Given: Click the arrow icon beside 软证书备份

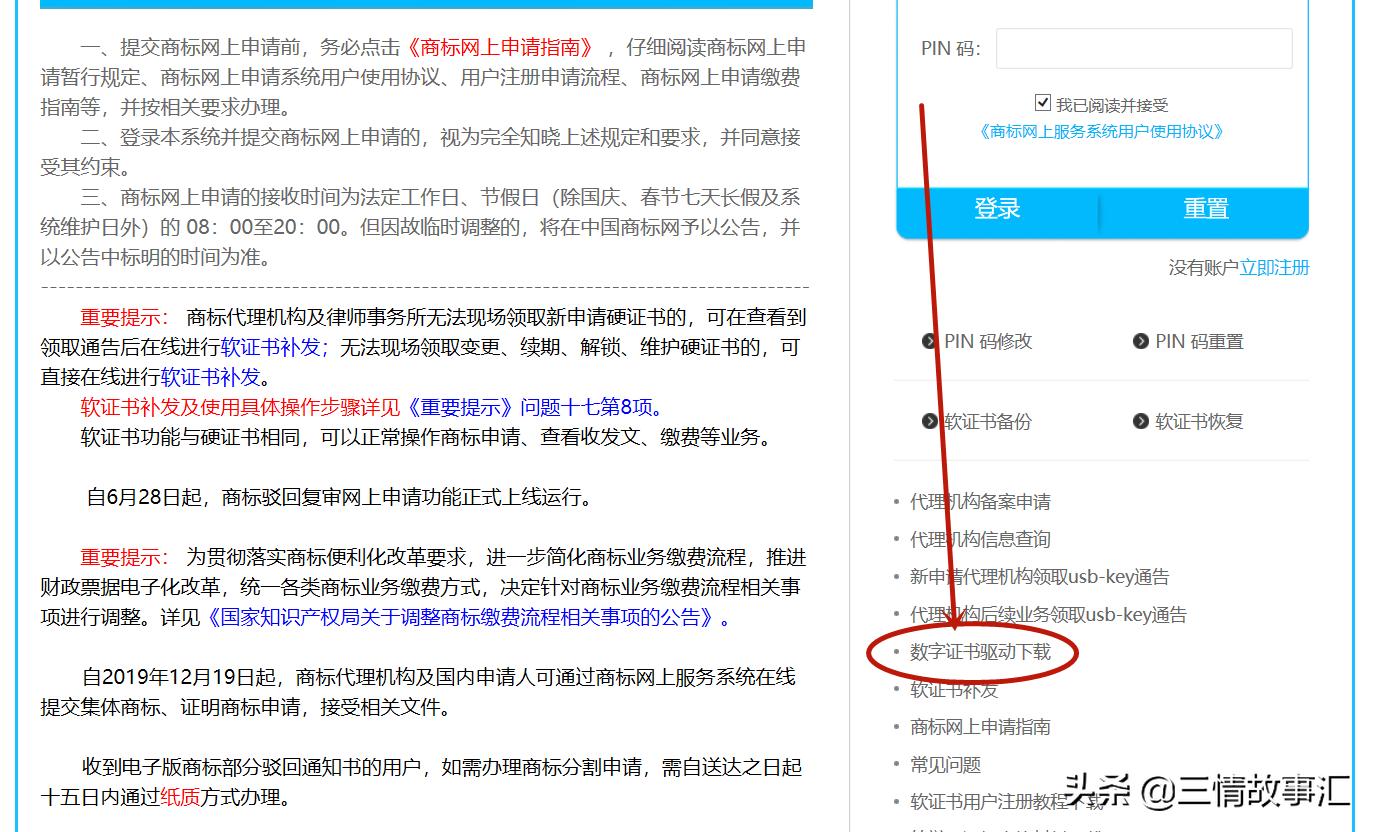Looking at the screenshot, I should 930,421.
